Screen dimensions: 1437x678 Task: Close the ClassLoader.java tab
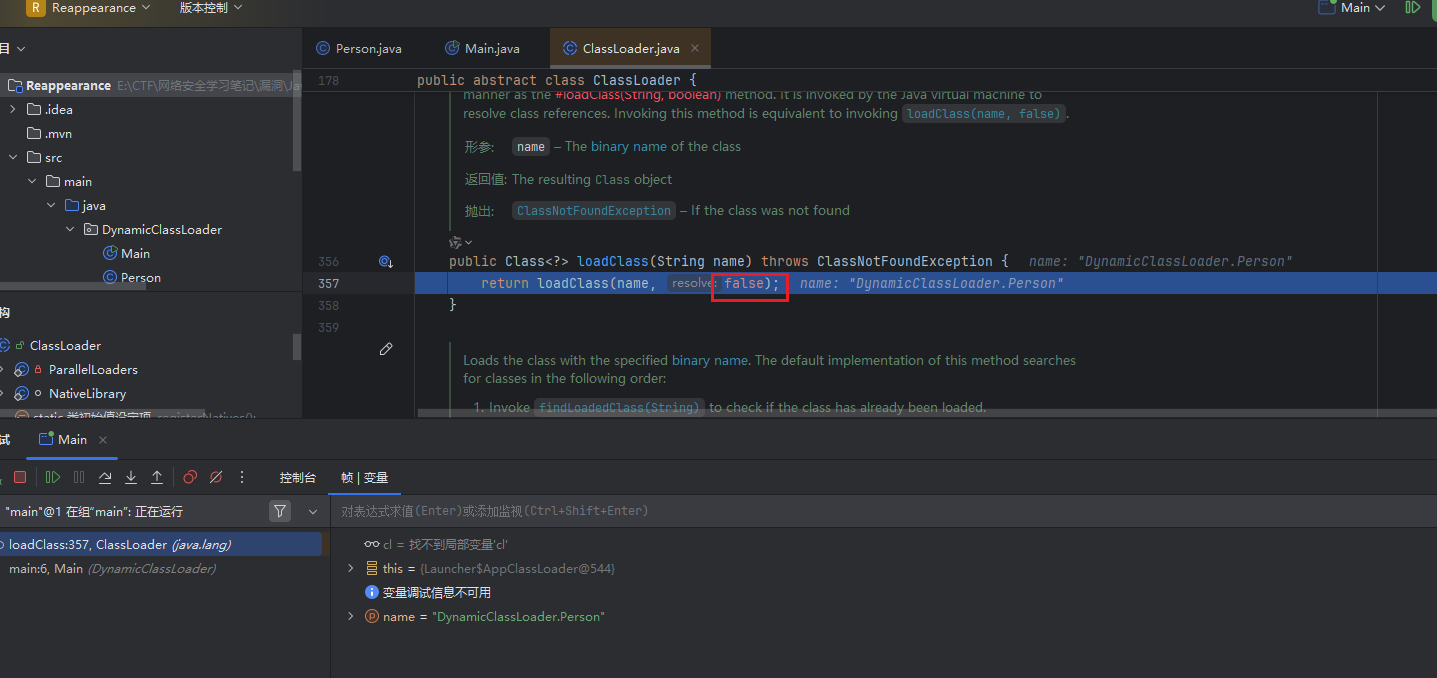[695, 48]
